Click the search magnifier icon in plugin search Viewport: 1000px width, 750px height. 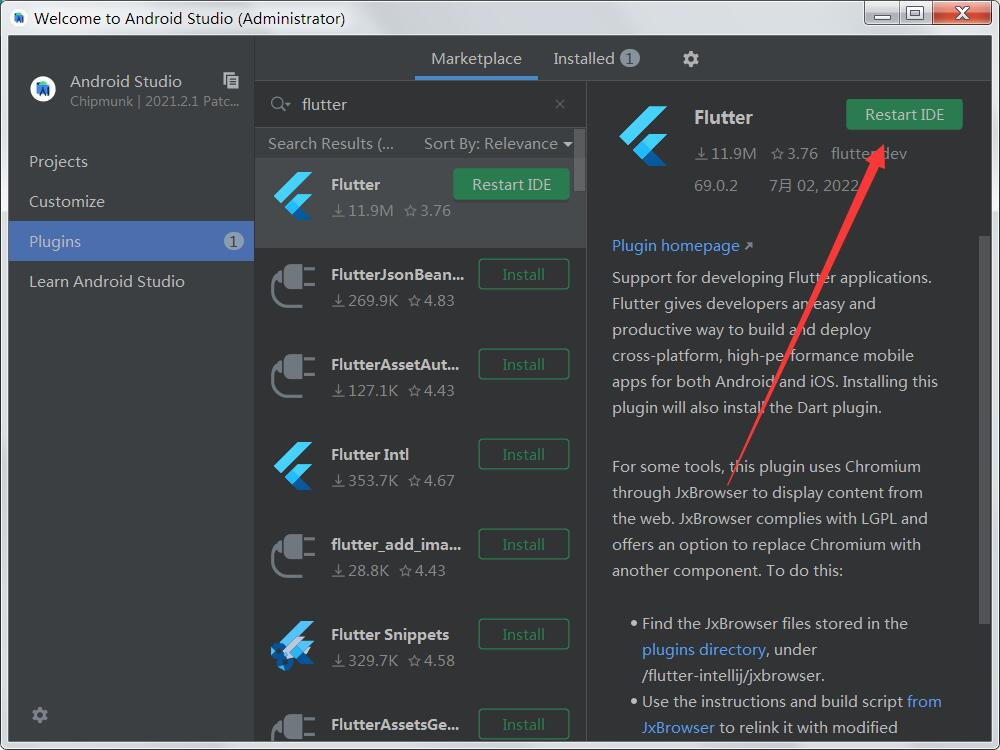click(x=280, y=104)
